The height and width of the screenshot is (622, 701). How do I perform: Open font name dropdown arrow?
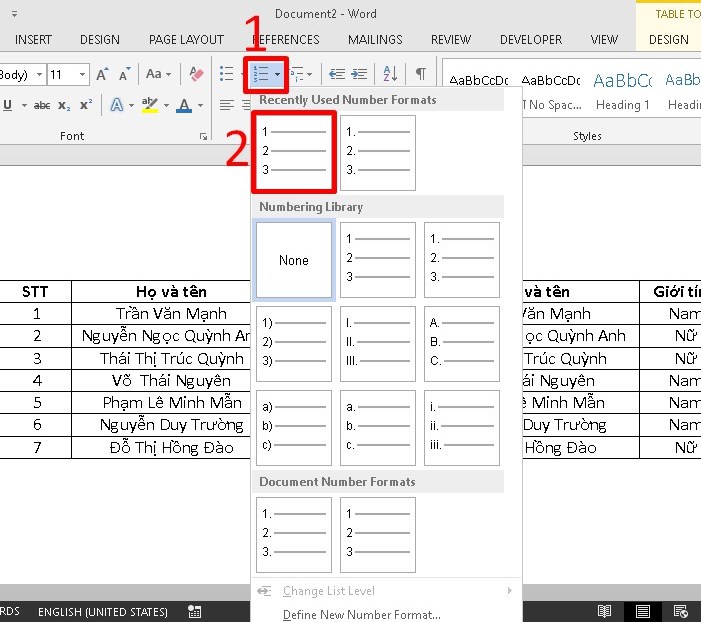tap(39, 74)
